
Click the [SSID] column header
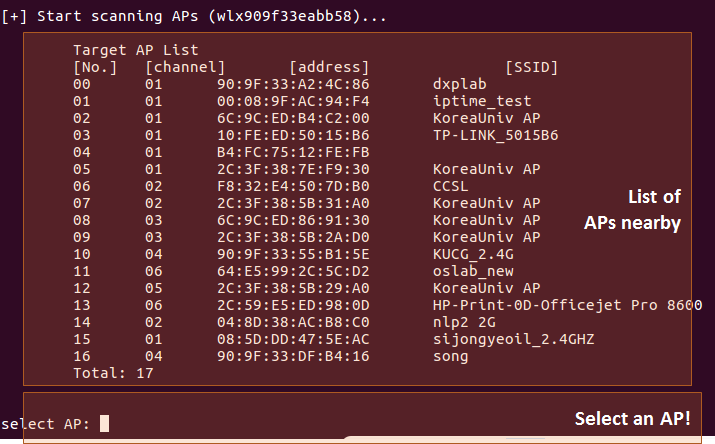pos(531,67)
